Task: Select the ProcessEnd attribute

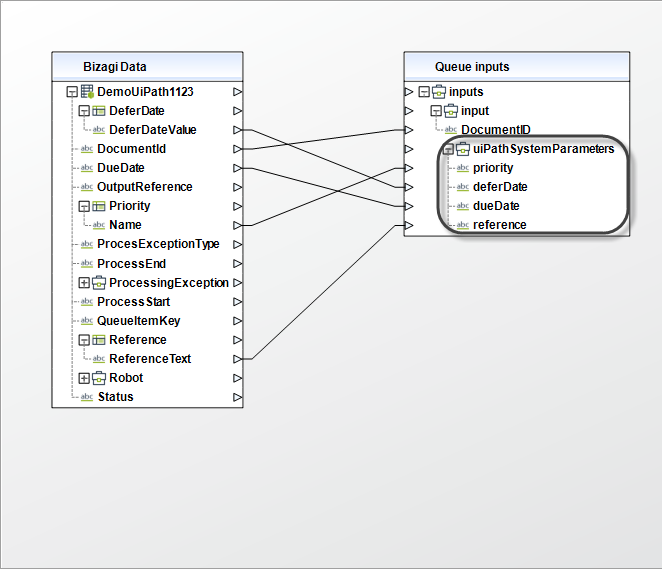Action: (131, 263)
